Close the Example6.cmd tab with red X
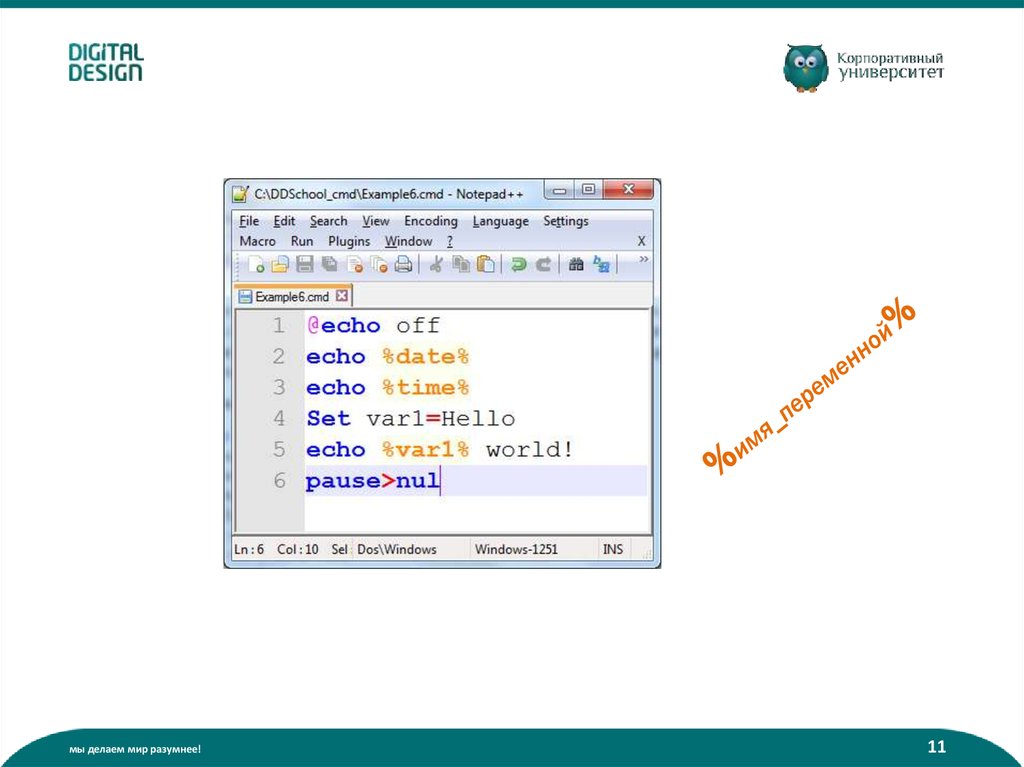1024x767 pixels. pos(342,296)
